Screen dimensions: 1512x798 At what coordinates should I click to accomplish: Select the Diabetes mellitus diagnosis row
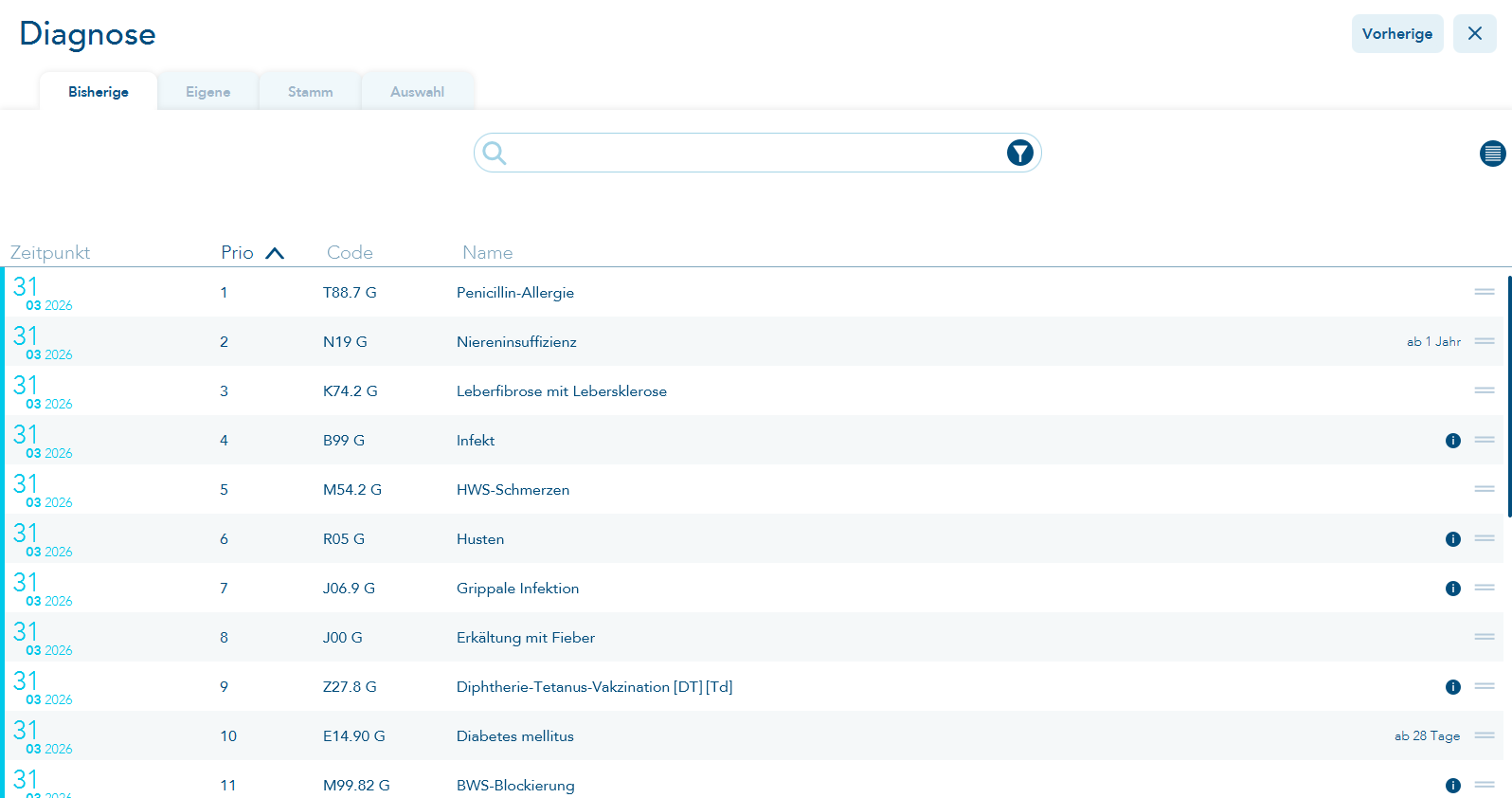coord(515,736)
